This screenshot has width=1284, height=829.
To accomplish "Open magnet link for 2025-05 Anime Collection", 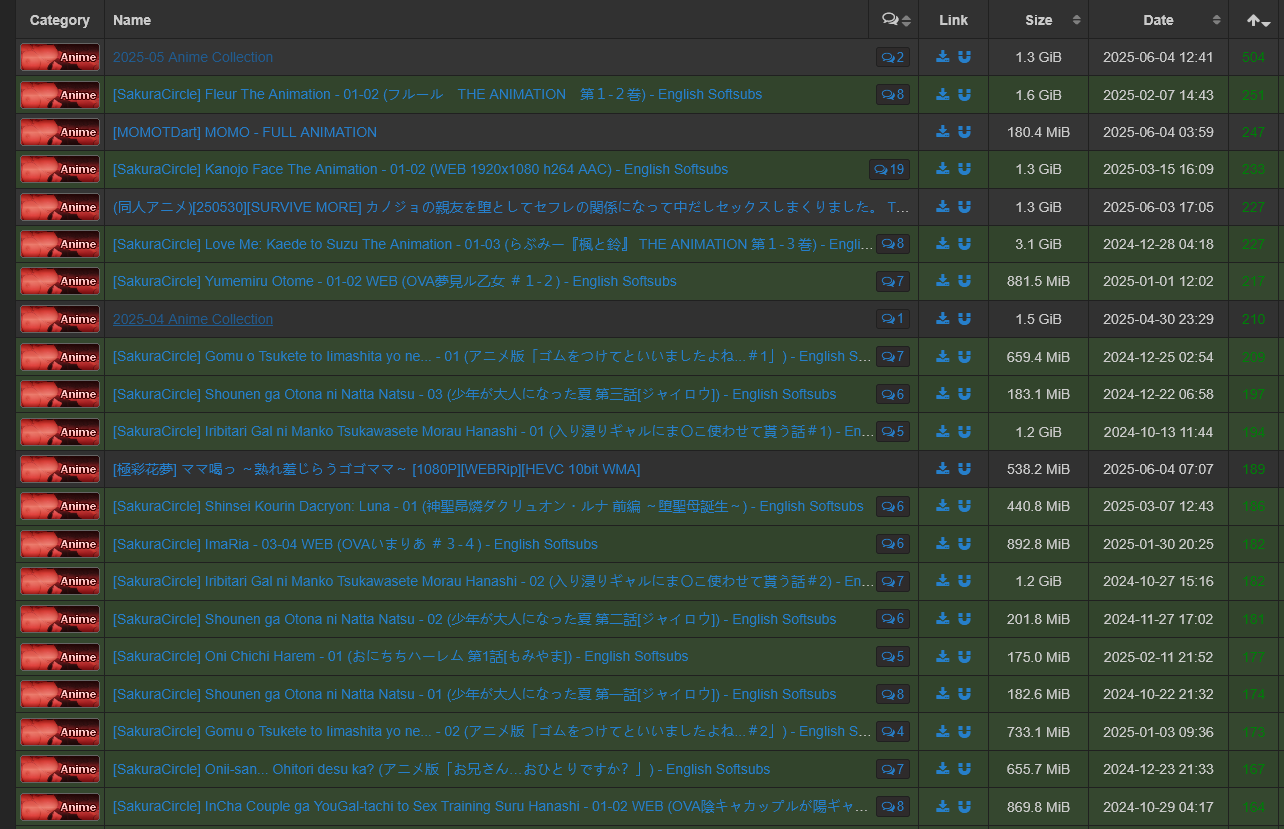I will click(x=964, y=57).
